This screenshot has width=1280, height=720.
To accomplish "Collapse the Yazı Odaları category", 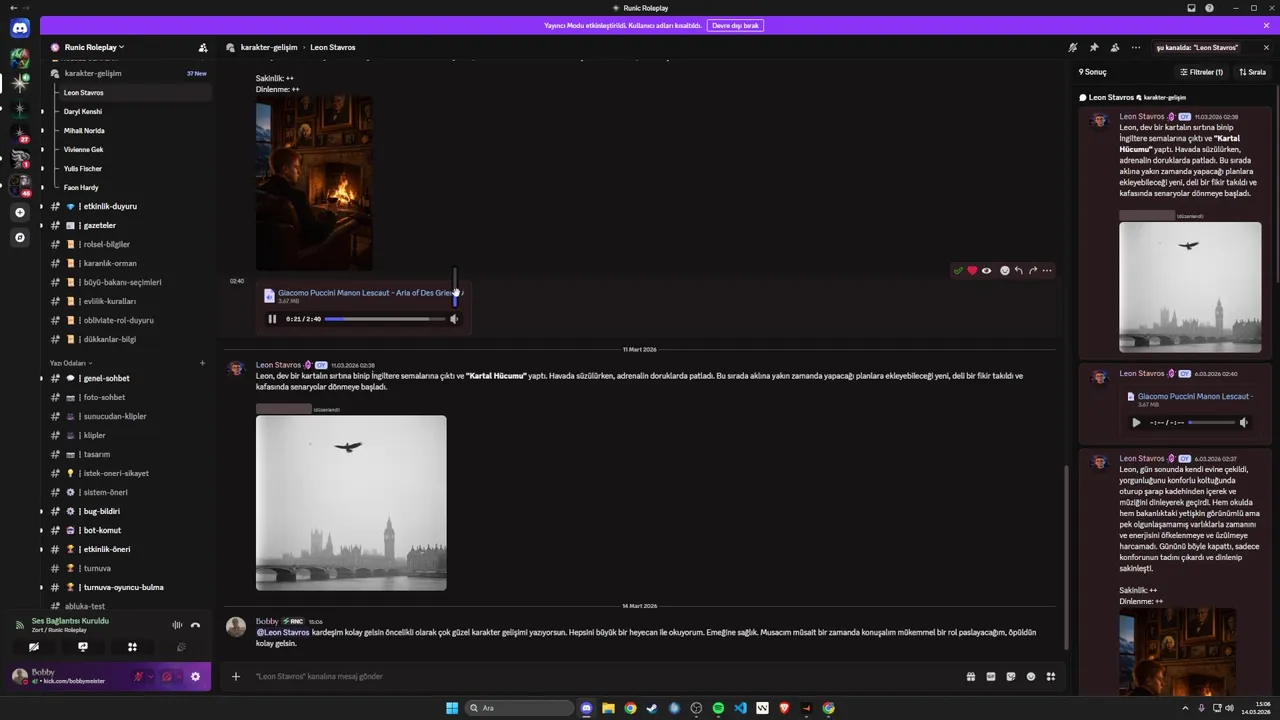I will click(71, 363).
